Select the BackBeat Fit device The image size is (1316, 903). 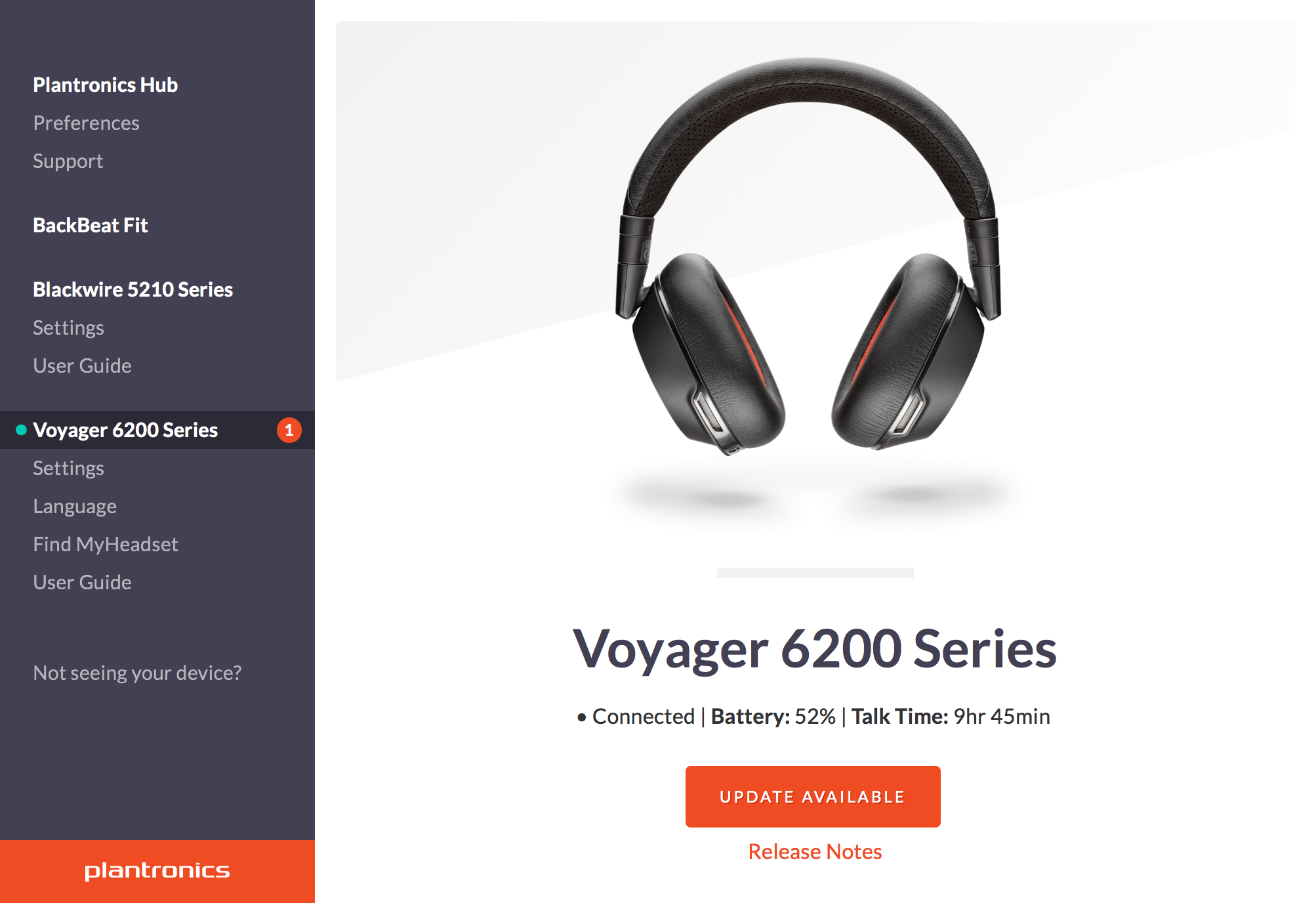pyautogui.click(x=91, y=225)
